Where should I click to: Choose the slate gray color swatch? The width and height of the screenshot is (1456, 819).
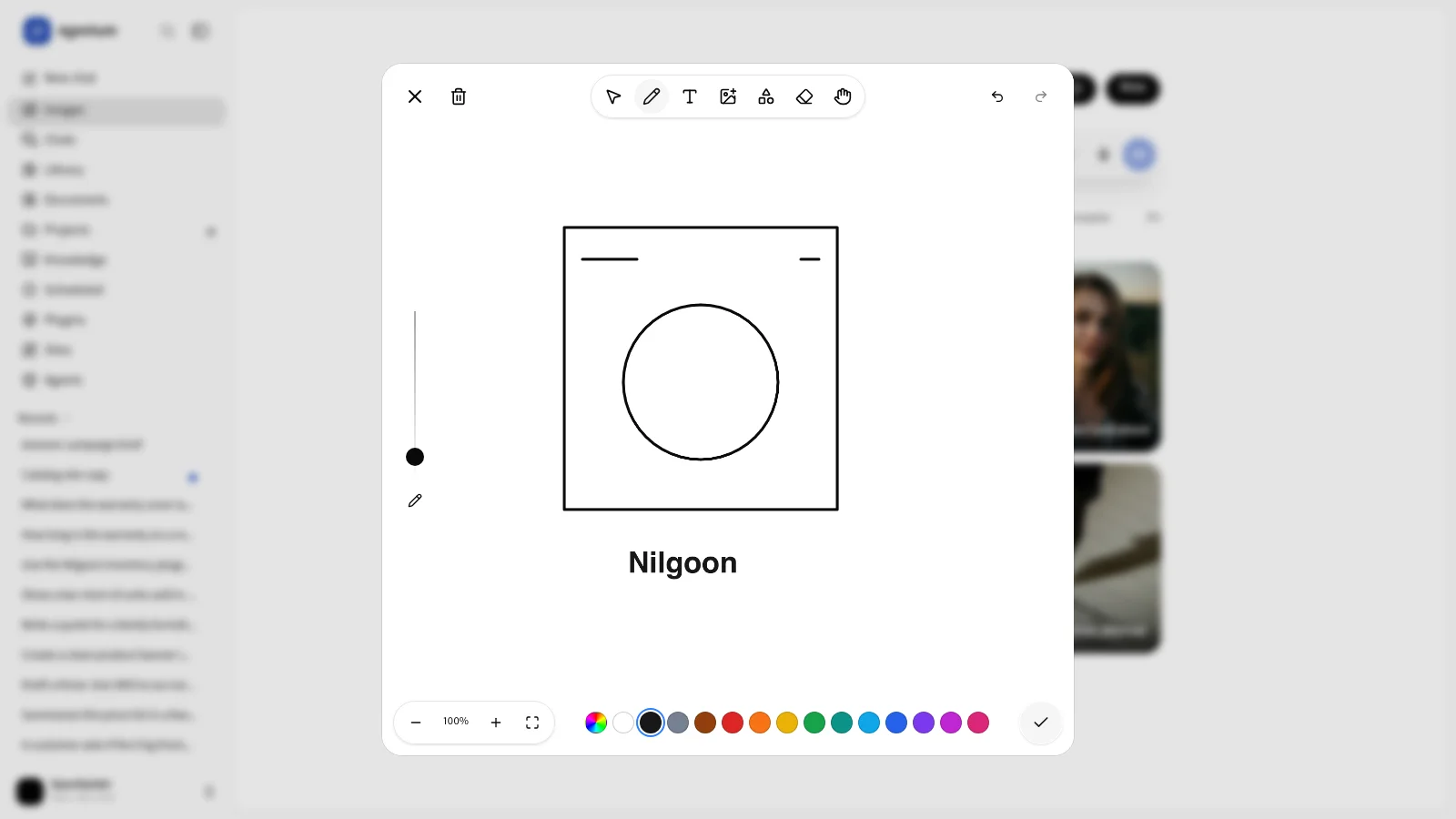coord(678,723)
